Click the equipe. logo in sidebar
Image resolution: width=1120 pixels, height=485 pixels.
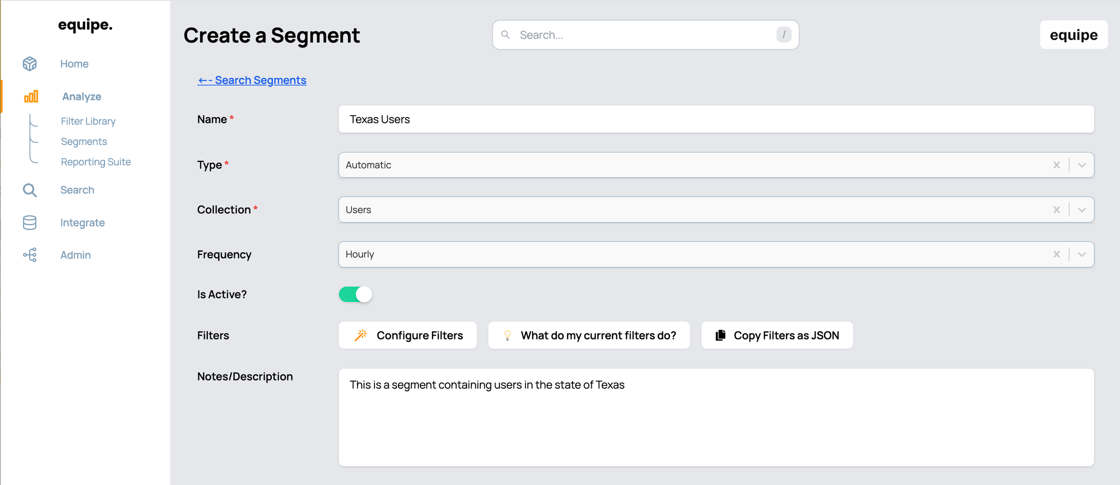(x=85, y=25)
